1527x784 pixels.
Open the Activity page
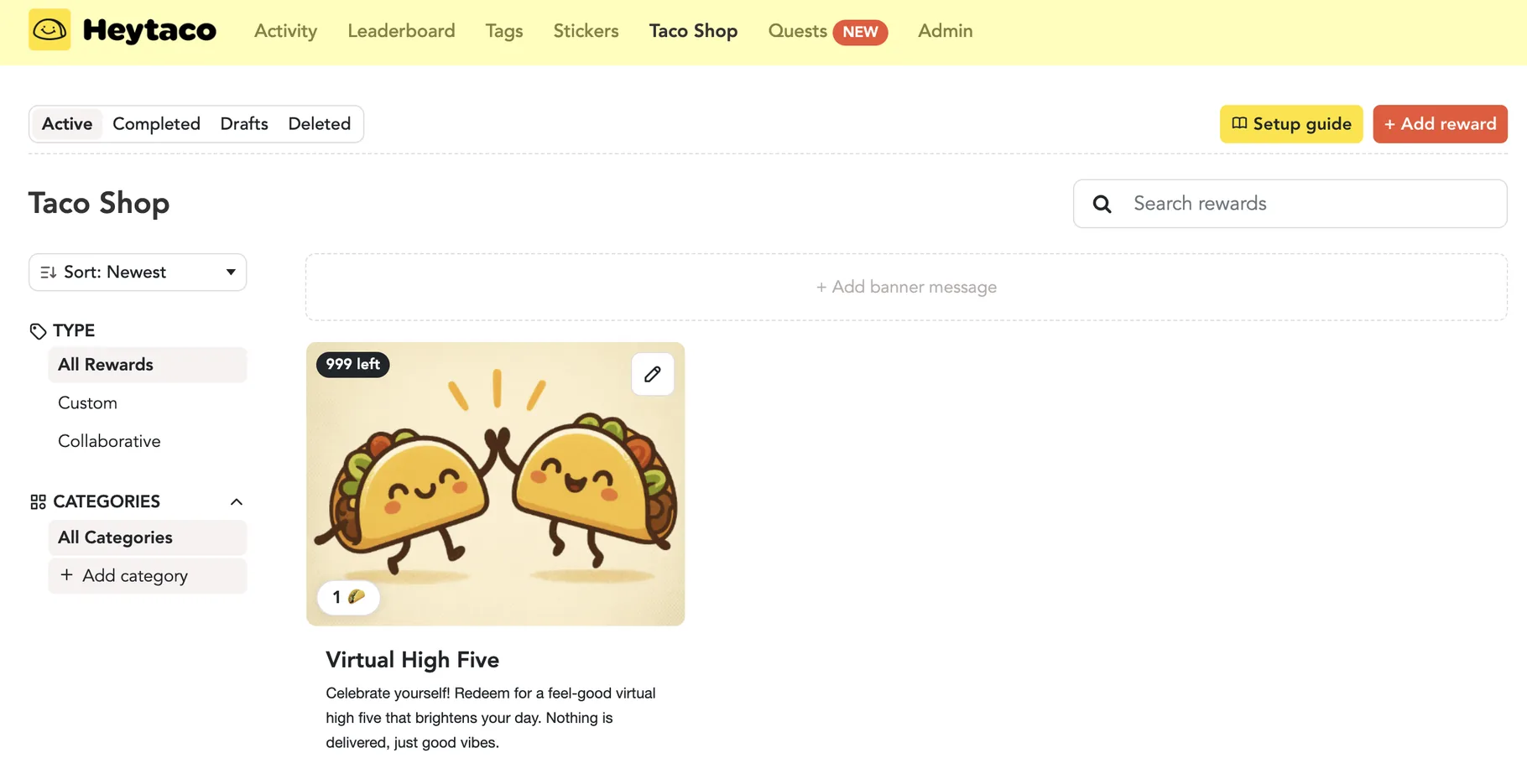tap(285, 31)
